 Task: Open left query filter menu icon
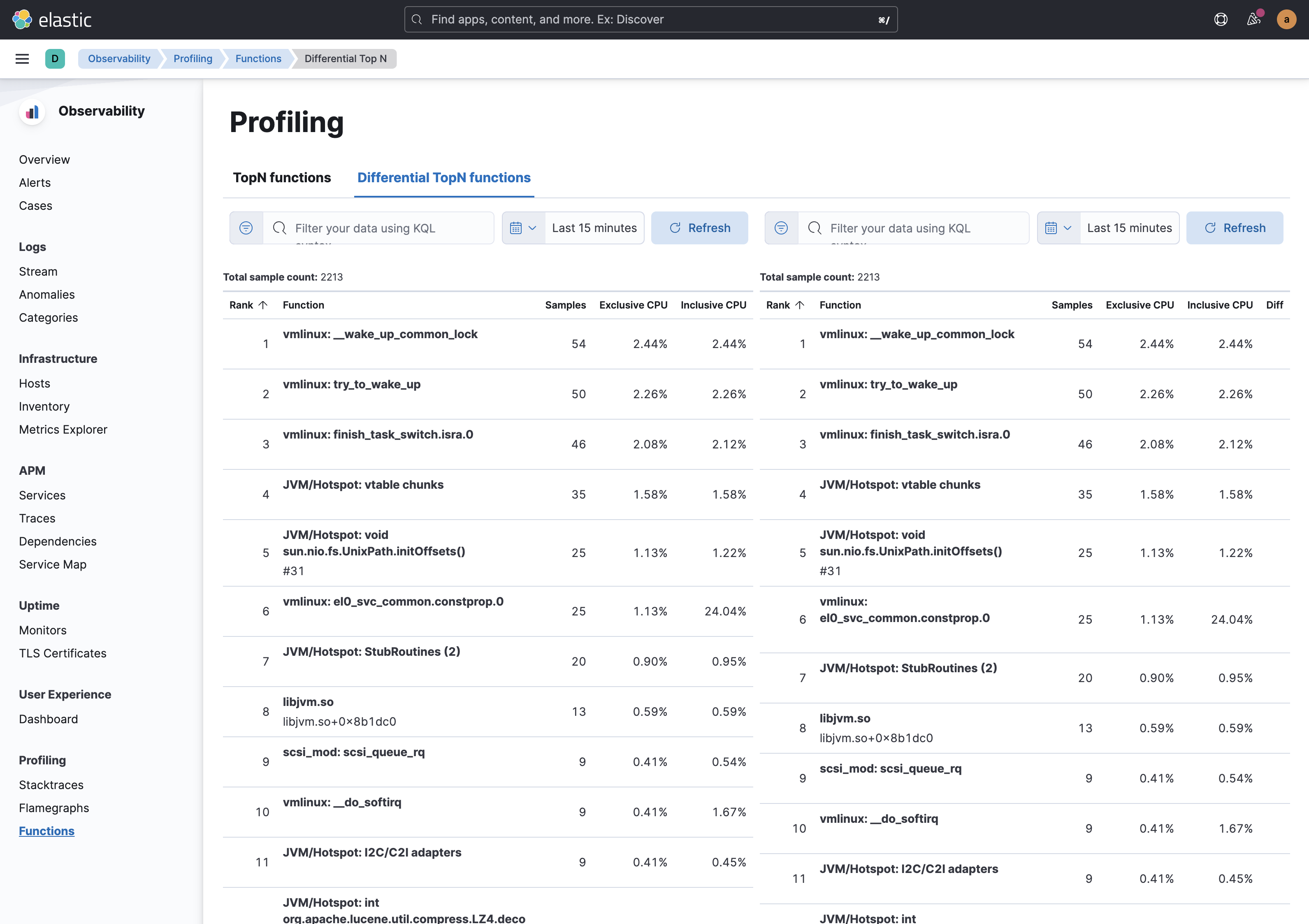[x=246, y=228]
